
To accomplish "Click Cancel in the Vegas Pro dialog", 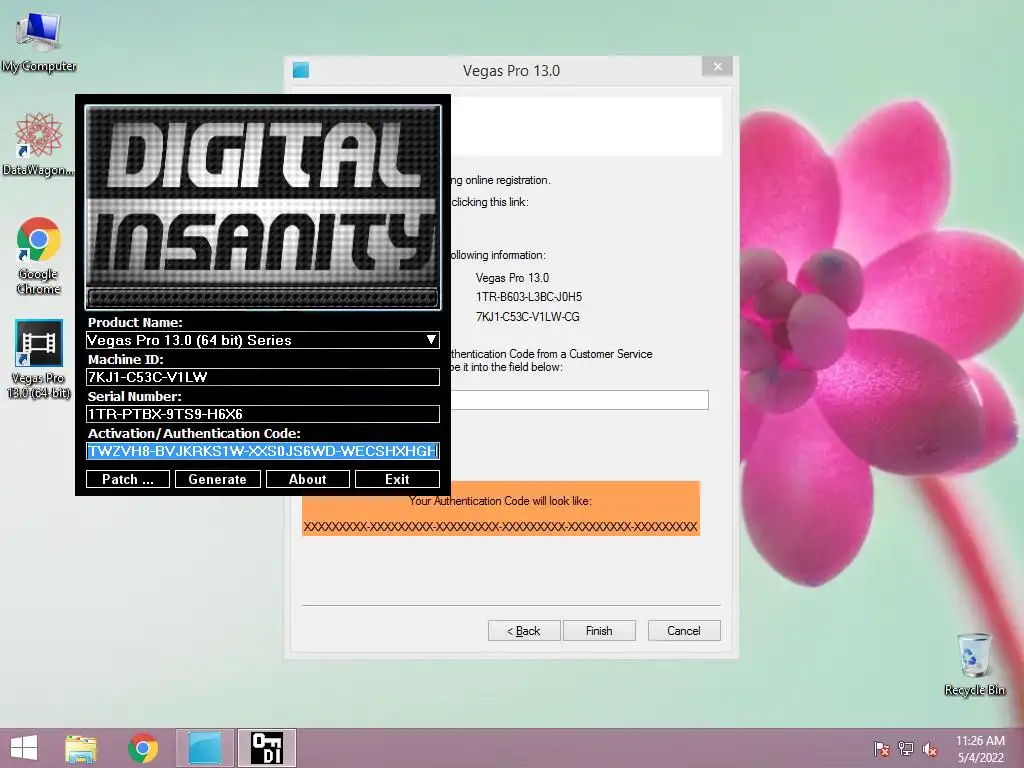I will [x=684, y=631].
